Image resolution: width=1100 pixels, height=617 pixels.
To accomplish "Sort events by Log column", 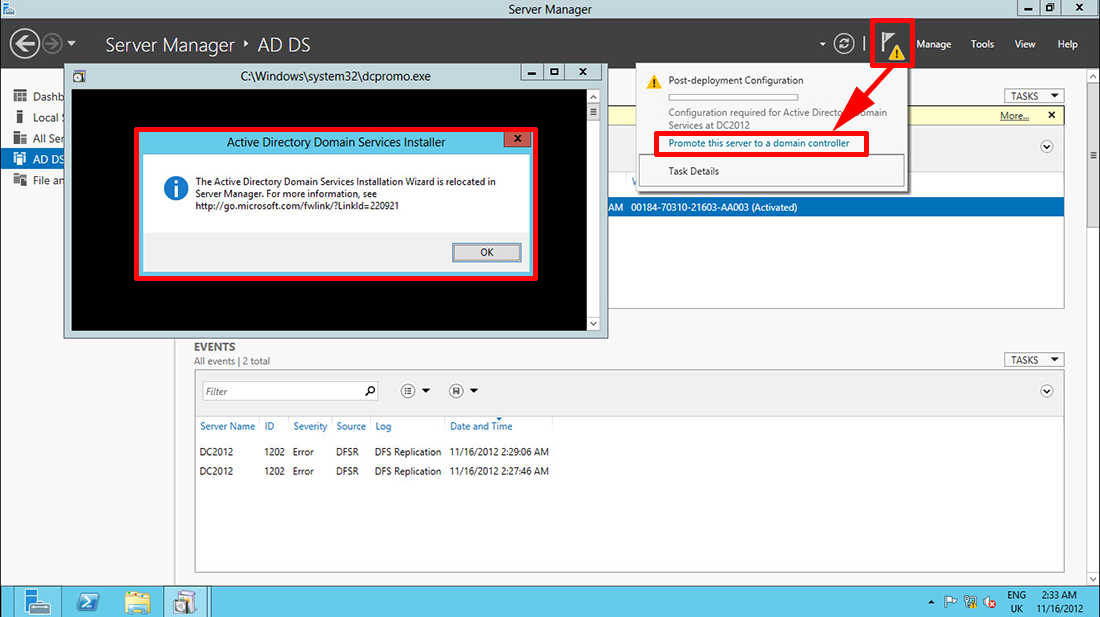I will pyautogui.click(x=383, y=426).
